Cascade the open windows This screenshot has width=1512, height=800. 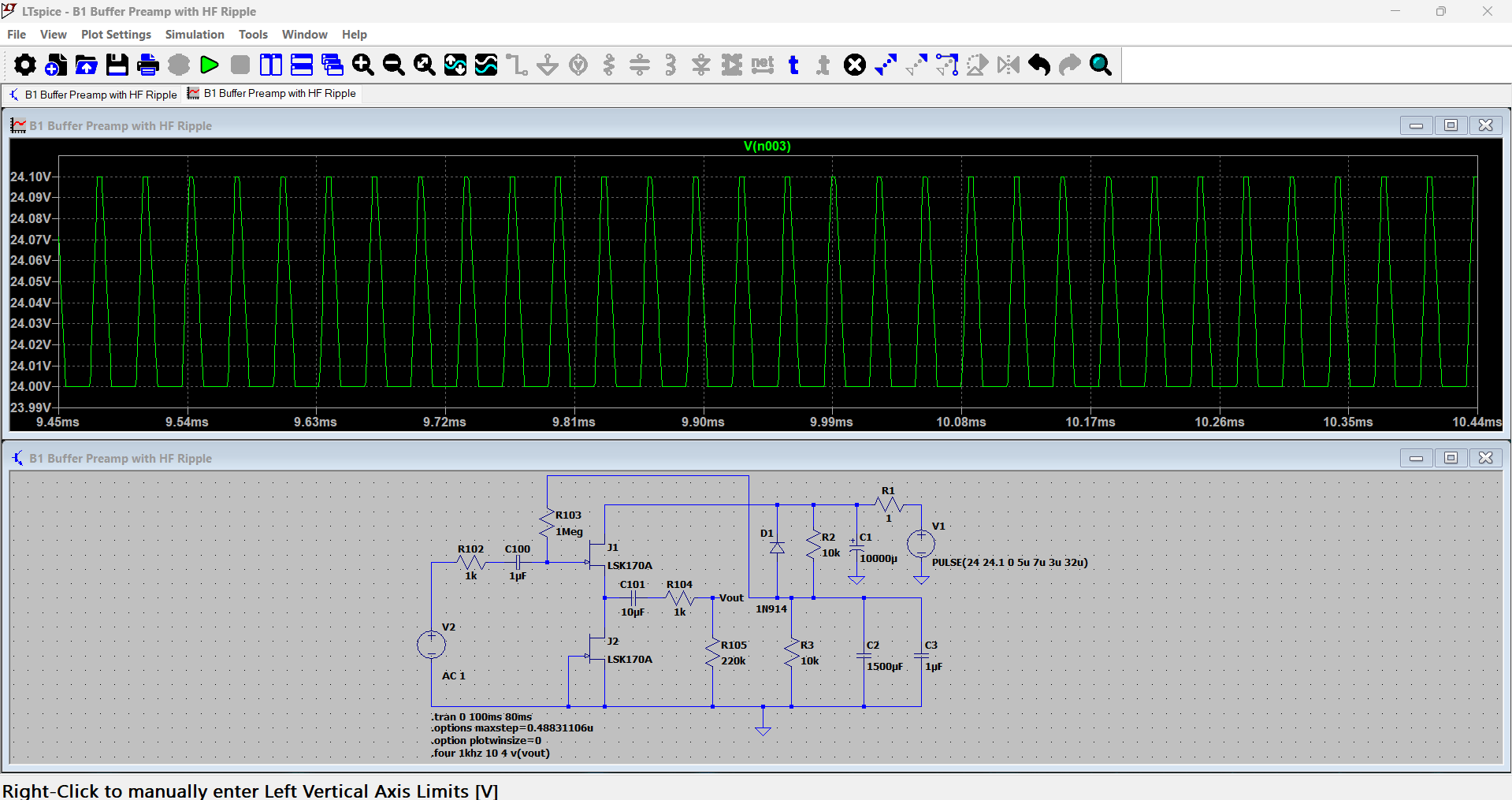[332, 65]
